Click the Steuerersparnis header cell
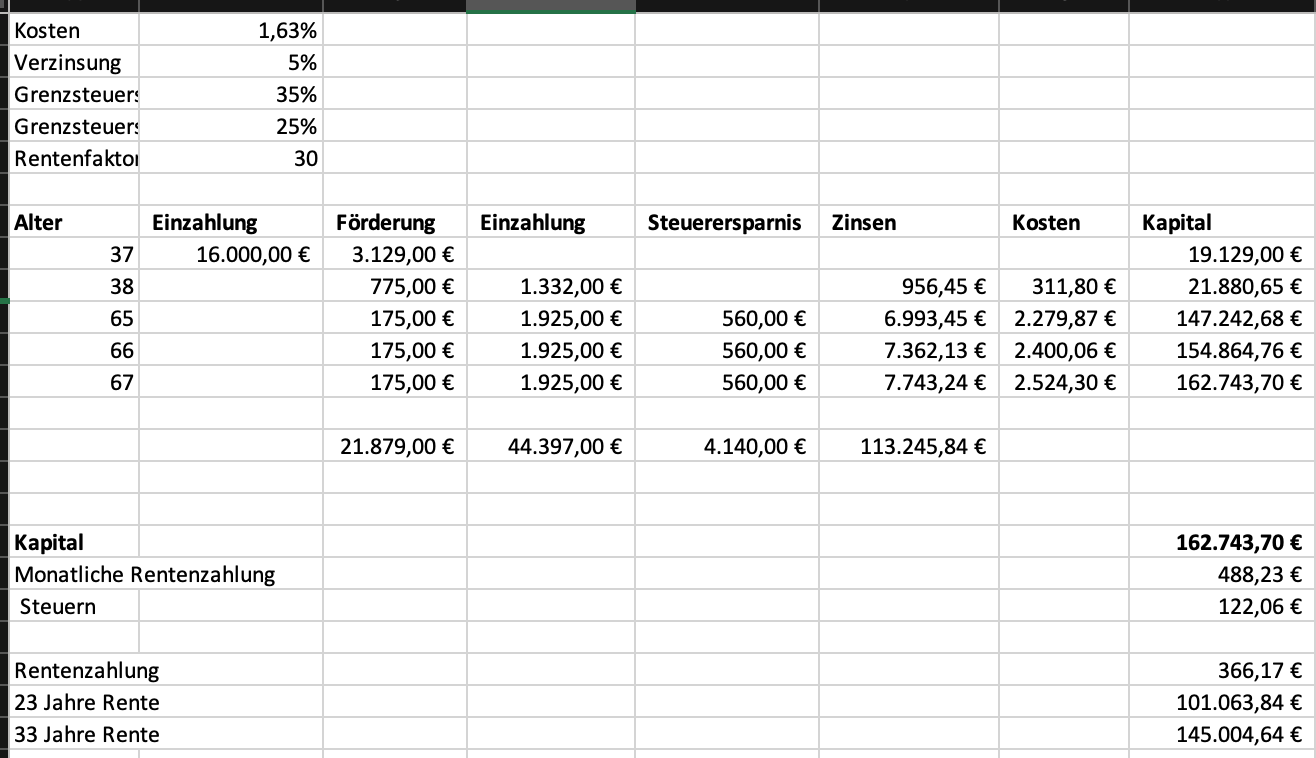This screenshot has height=758, width=1316. 726,223
